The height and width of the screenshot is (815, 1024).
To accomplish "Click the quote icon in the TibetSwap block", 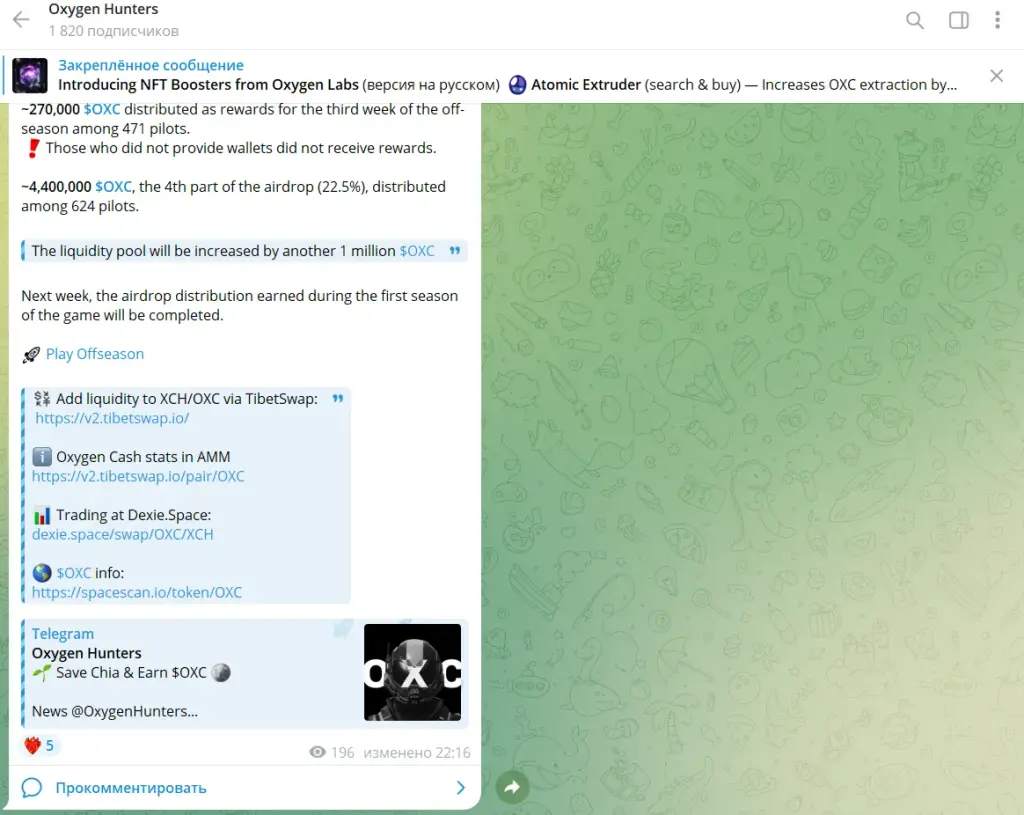I will [x=338, y=398].
